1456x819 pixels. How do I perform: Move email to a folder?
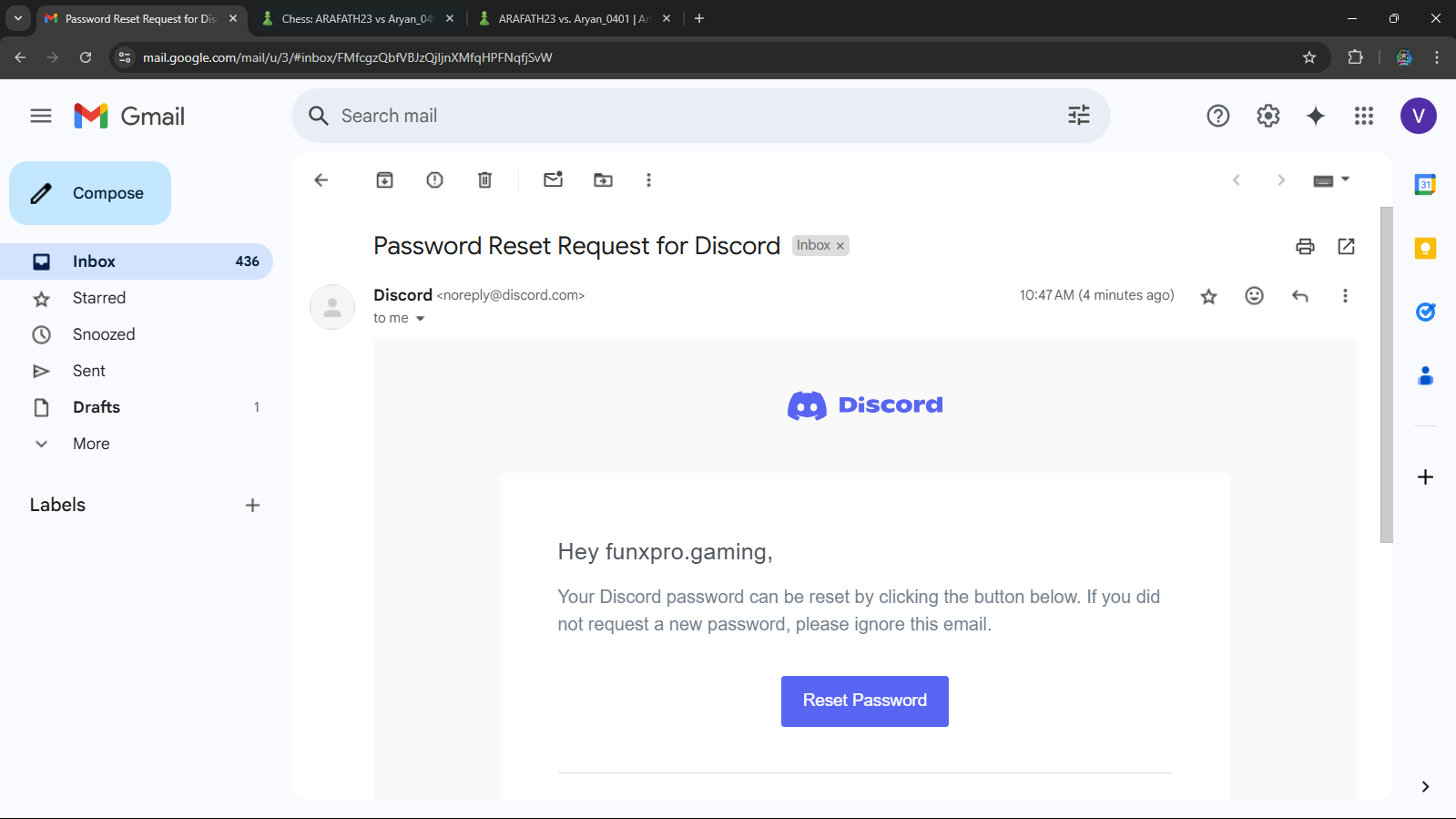604,180
